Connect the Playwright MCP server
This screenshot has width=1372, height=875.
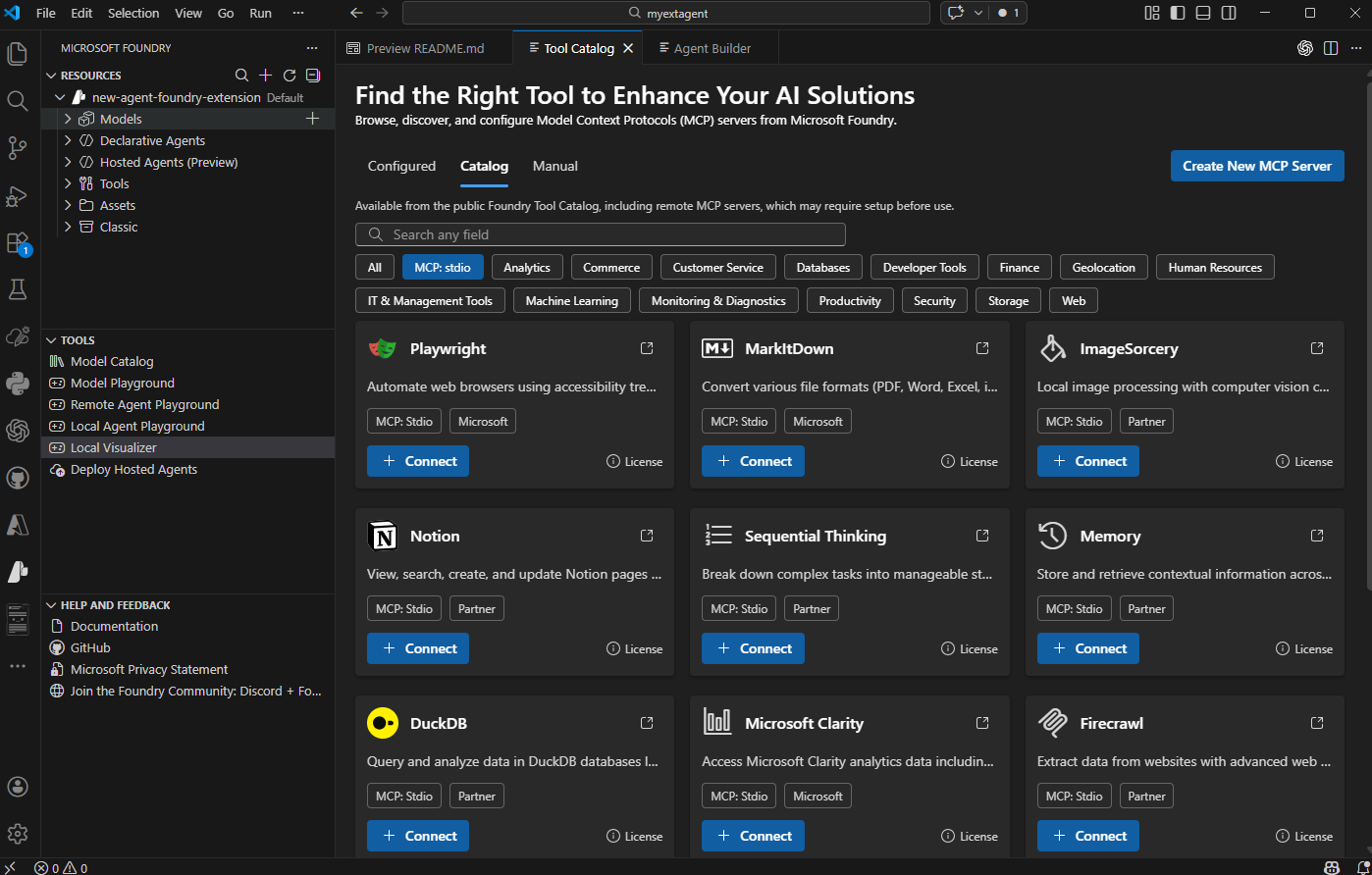pyautogui.click(x=417, y=460)
